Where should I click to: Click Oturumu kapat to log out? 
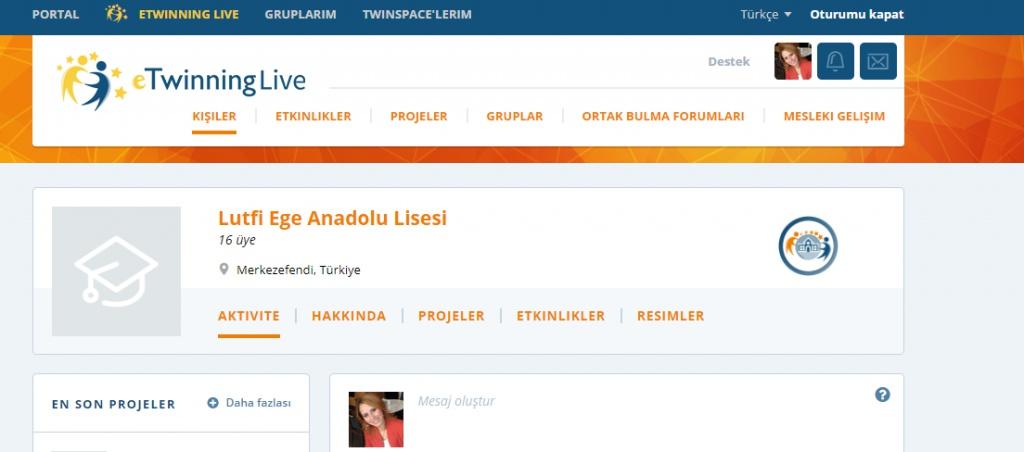(857, 14)
